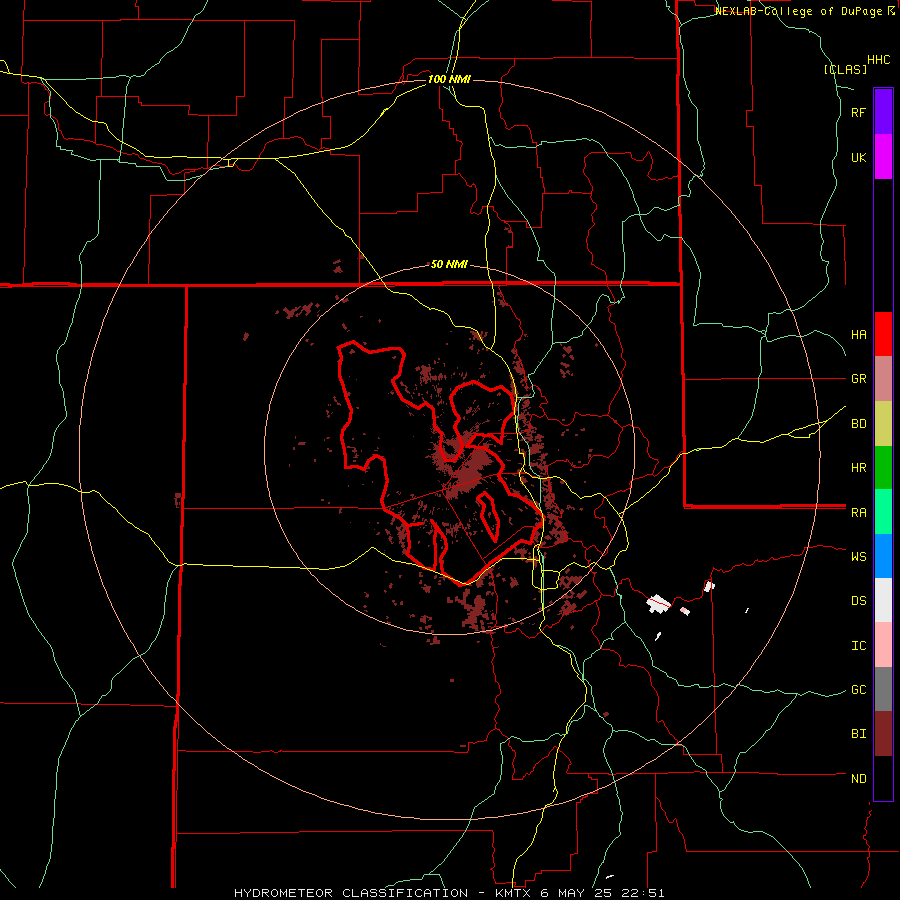Select the 'ND' legend label
Viewport: 900px width, 900px height.
pyautogui.click(x=858, y=779)
